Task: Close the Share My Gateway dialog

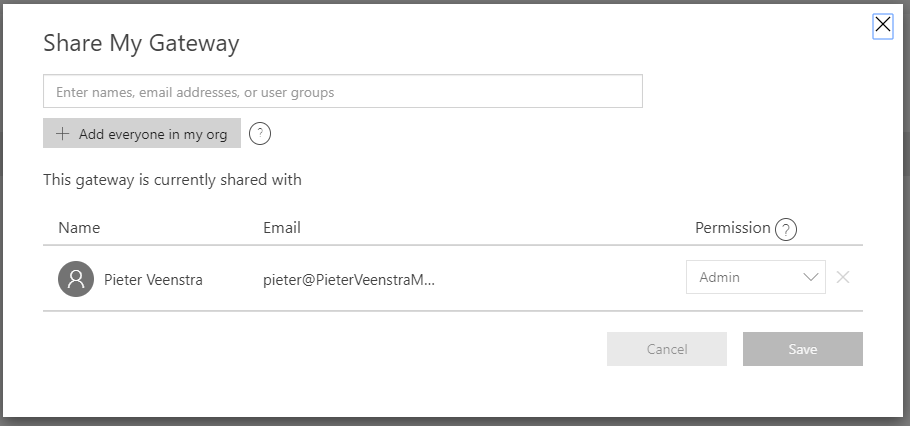Action: click(x=882, y=26)
